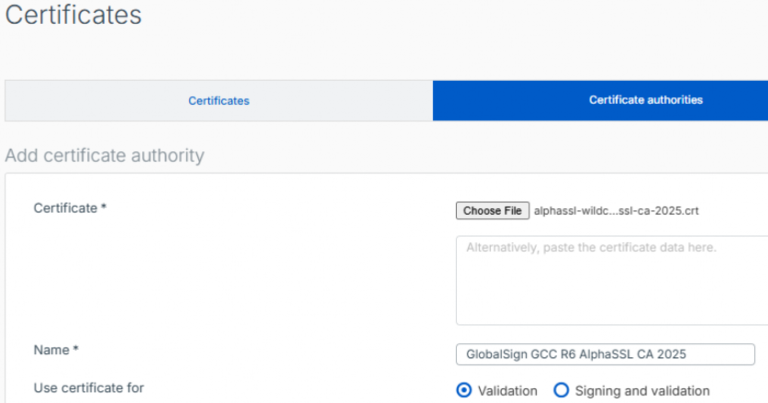Click into the Name input field
Screen dimensions: 768x403
point(605,355)
